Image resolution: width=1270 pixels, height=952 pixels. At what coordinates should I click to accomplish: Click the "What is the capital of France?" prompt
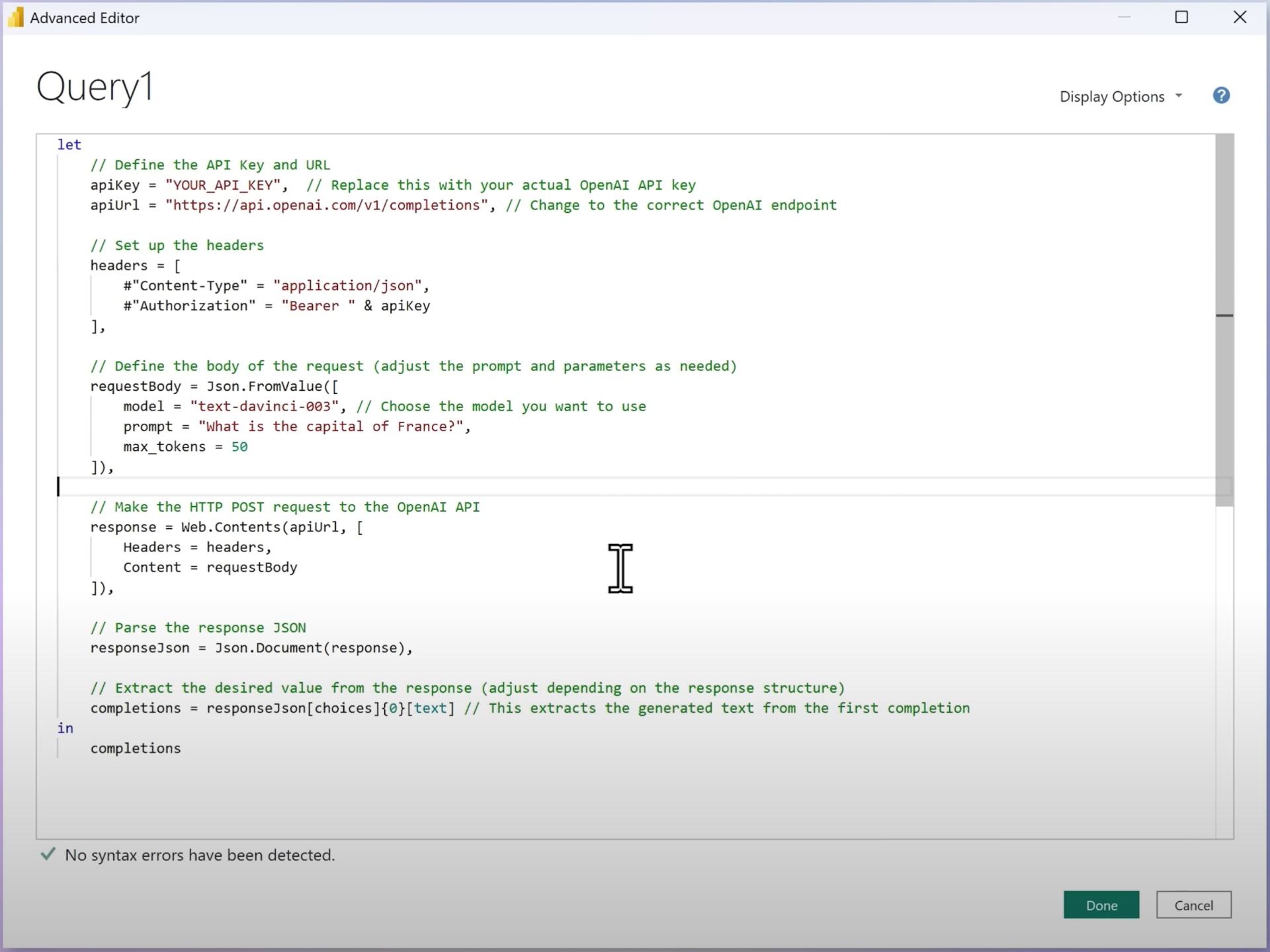331,426
